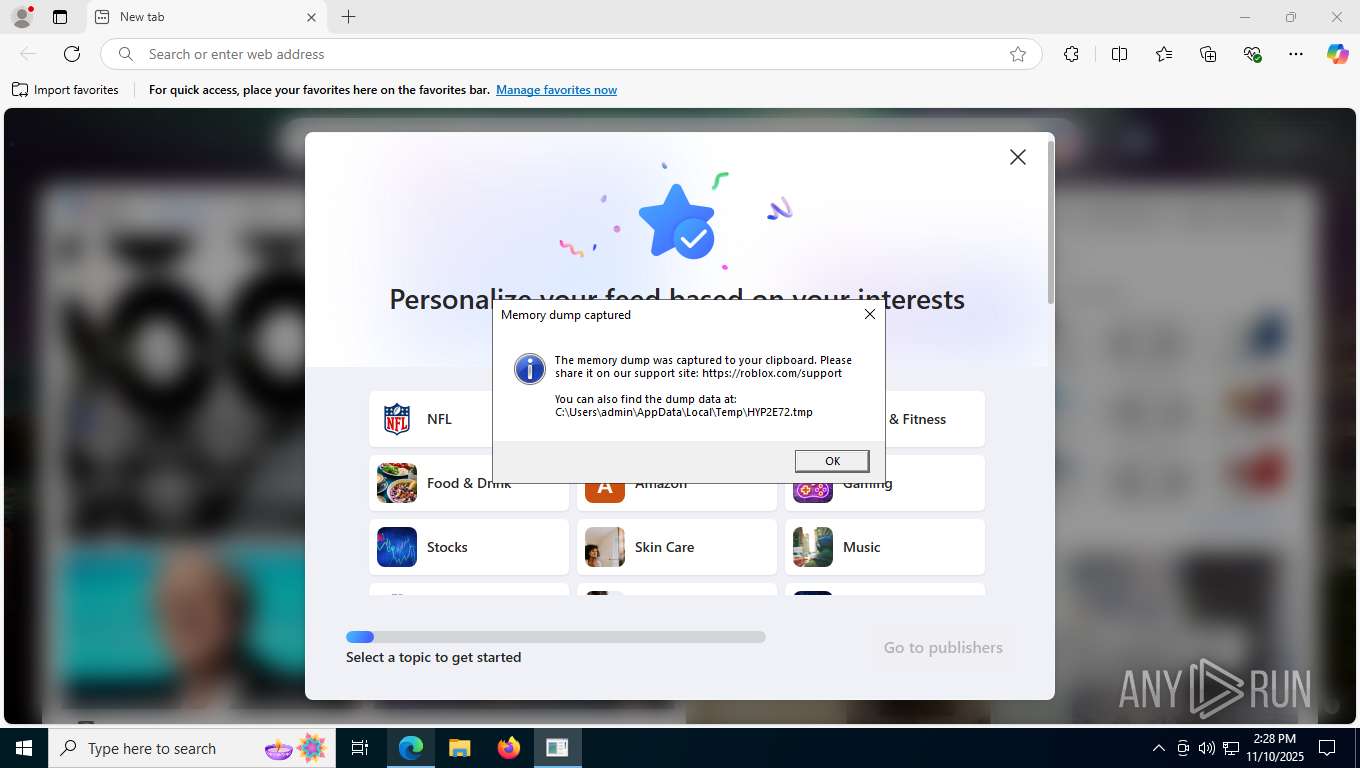1360x768 pixels.
Task: Click the dump path HYP2E72.tmp text
Action: pos(684,412)
